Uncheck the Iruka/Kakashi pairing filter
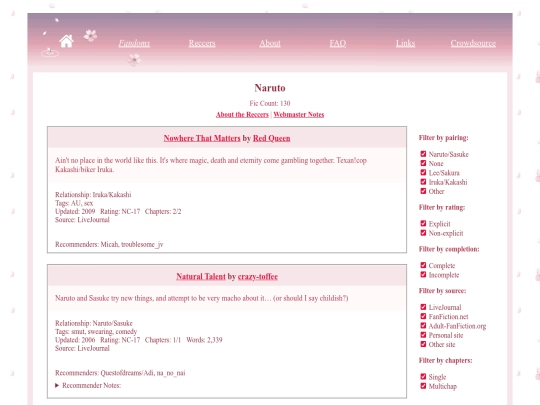Screen dimensions: 540x405 423,181
